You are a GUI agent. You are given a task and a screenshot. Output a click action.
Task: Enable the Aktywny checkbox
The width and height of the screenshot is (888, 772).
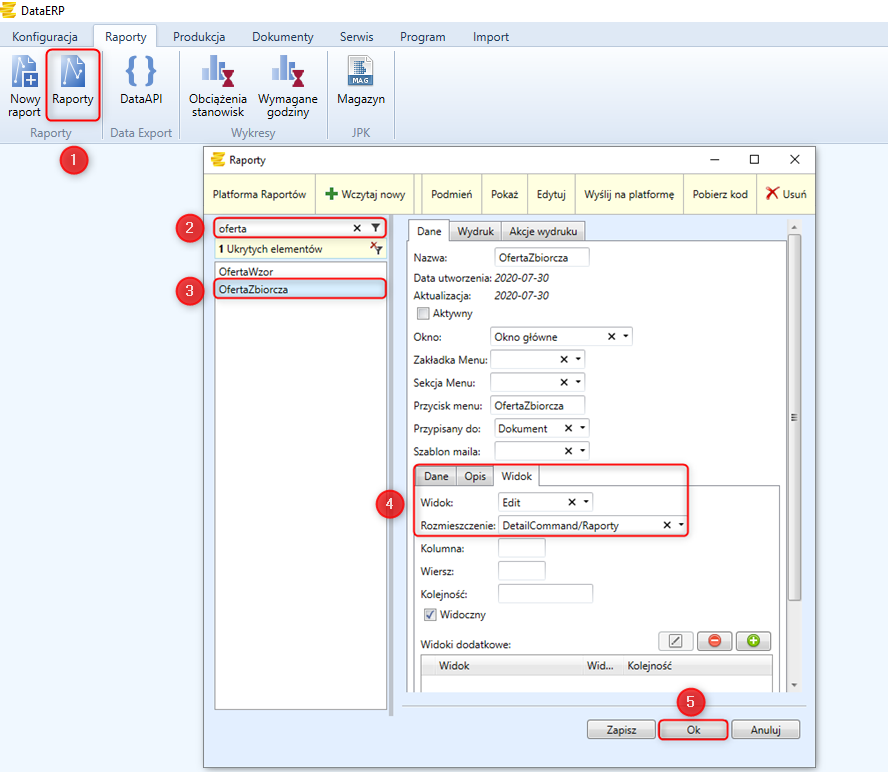[x=423, y=314]
